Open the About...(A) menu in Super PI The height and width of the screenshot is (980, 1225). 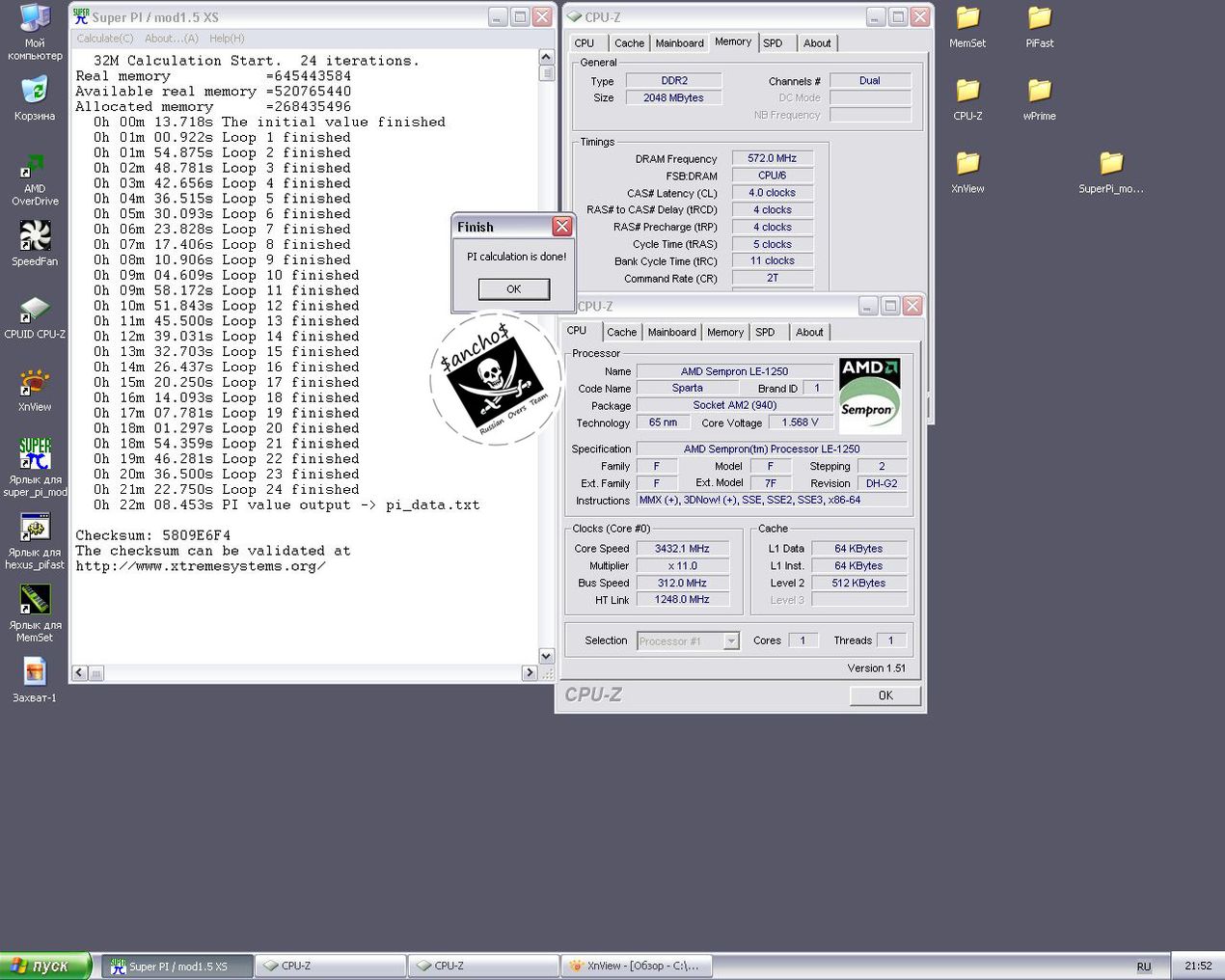[172, 39]
